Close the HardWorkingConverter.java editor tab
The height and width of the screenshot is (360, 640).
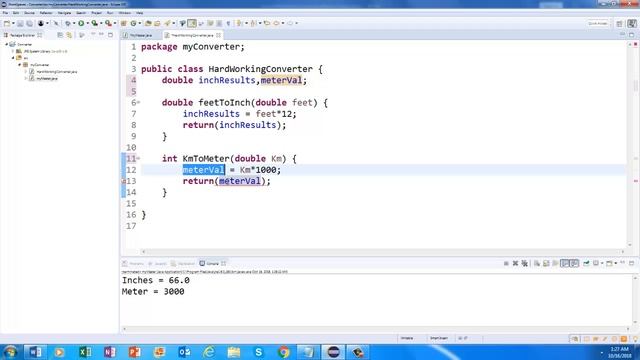pyautogui.click(x=218, y=35)
